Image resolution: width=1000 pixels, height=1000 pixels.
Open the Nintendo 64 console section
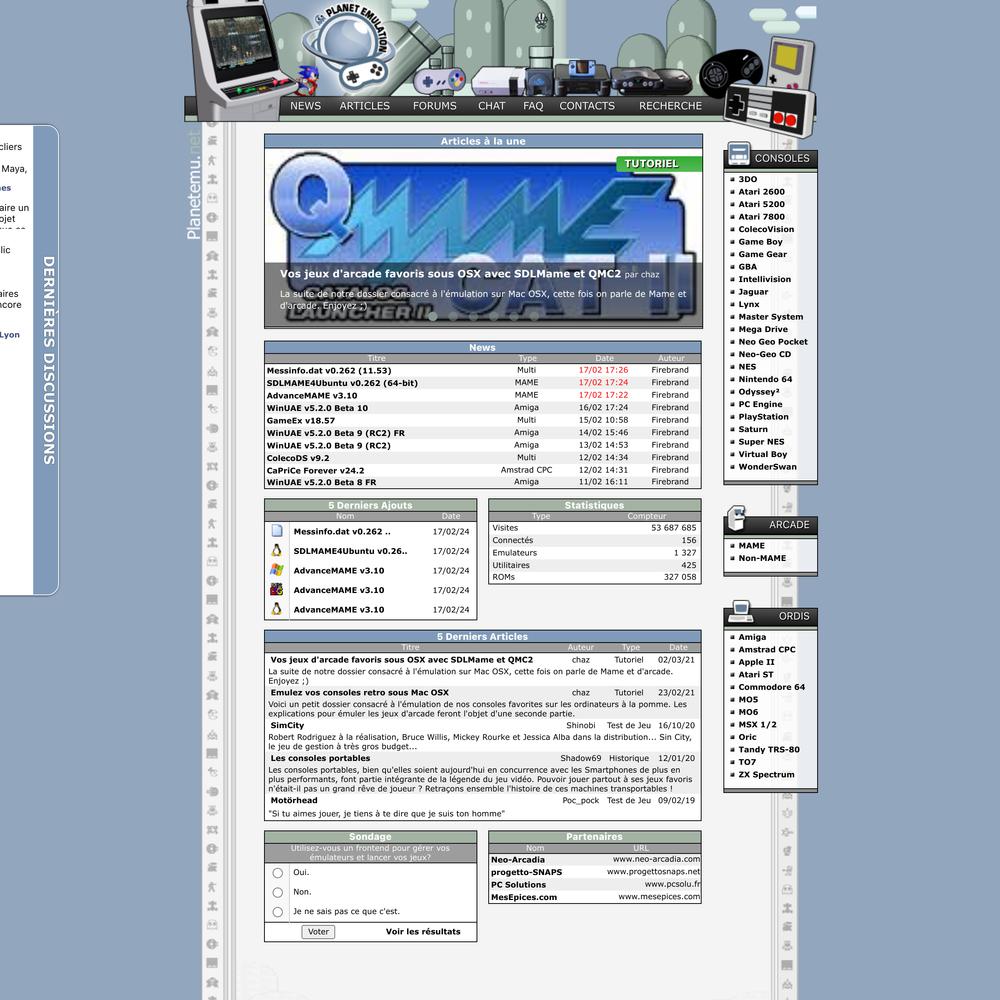click(765, 379)
